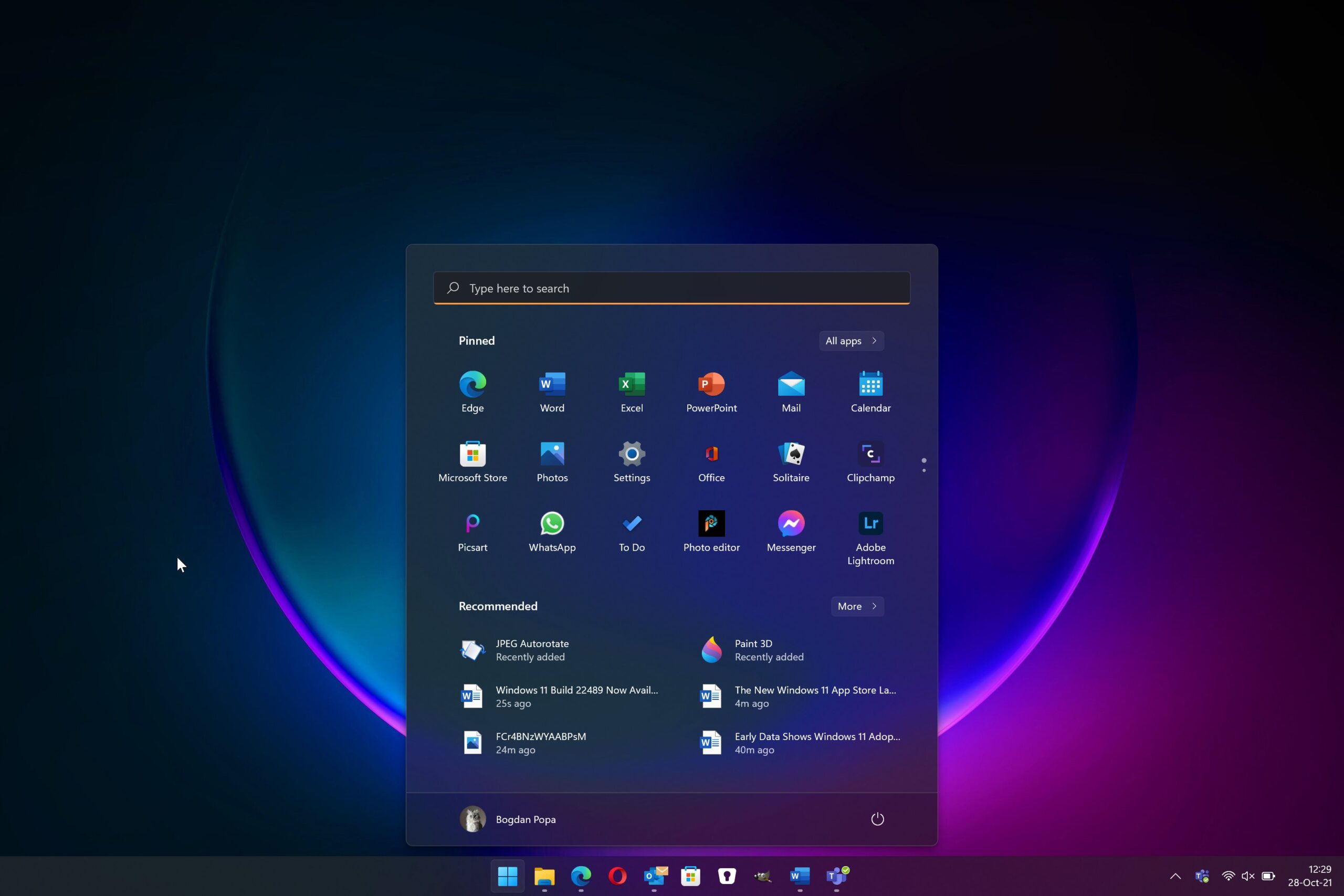
Task: Open FCr4BNzWYAABPsM image file
Action: [x=523, y=743]
